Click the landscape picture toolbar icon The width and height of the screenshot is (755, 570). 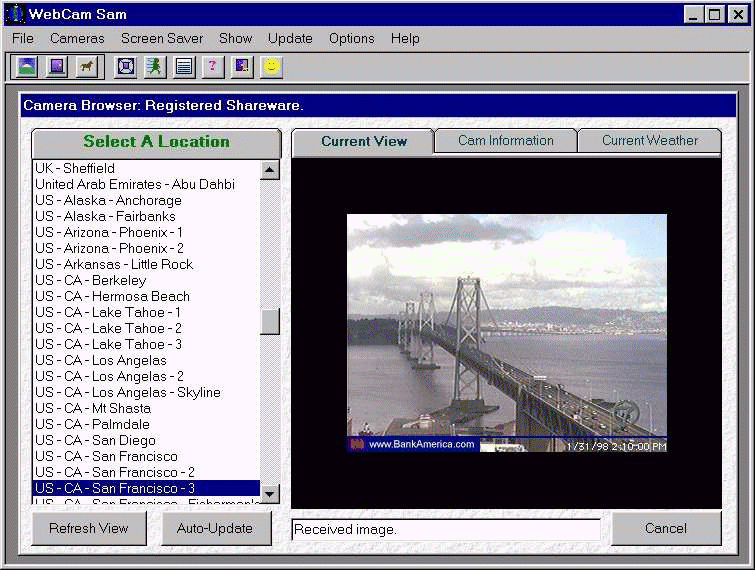click(26, 67)
